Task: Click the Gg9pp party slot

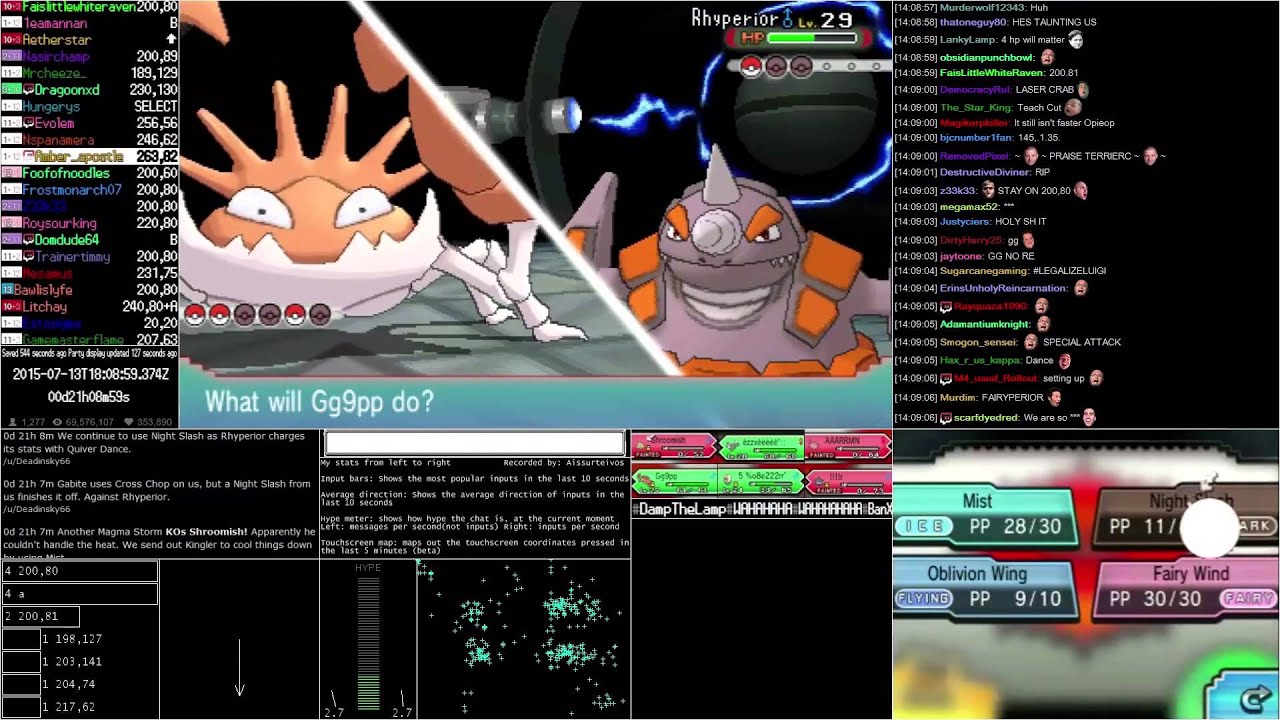Action: pos(674,482)
